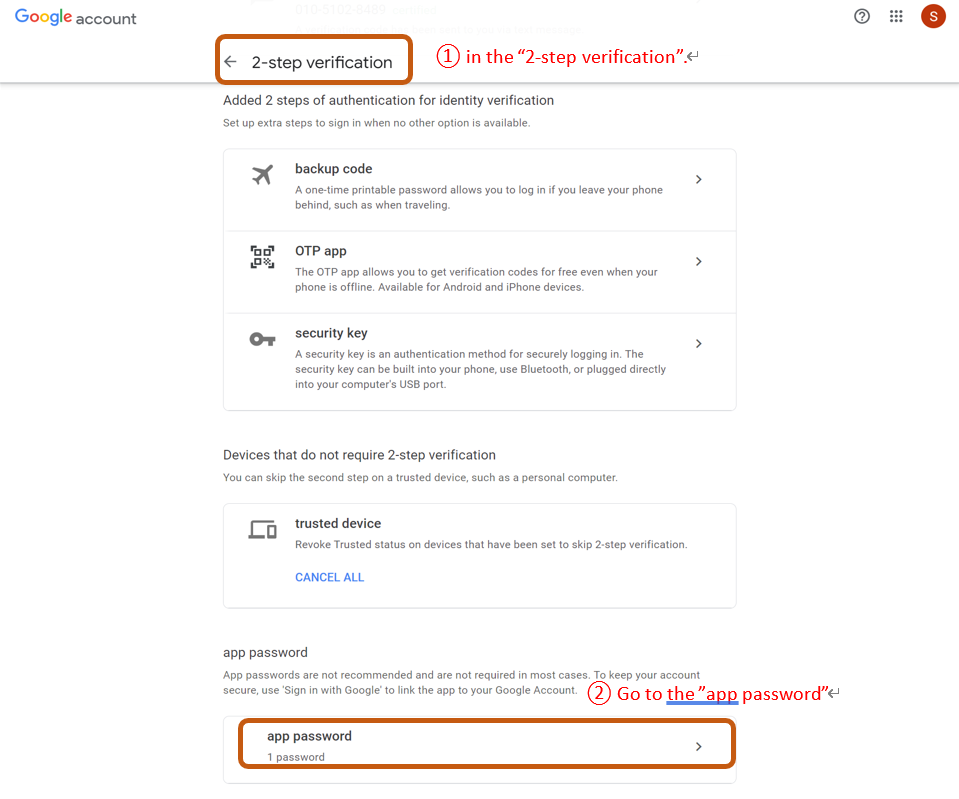
Task: Open the backup code option title
Action: (333, 169)
